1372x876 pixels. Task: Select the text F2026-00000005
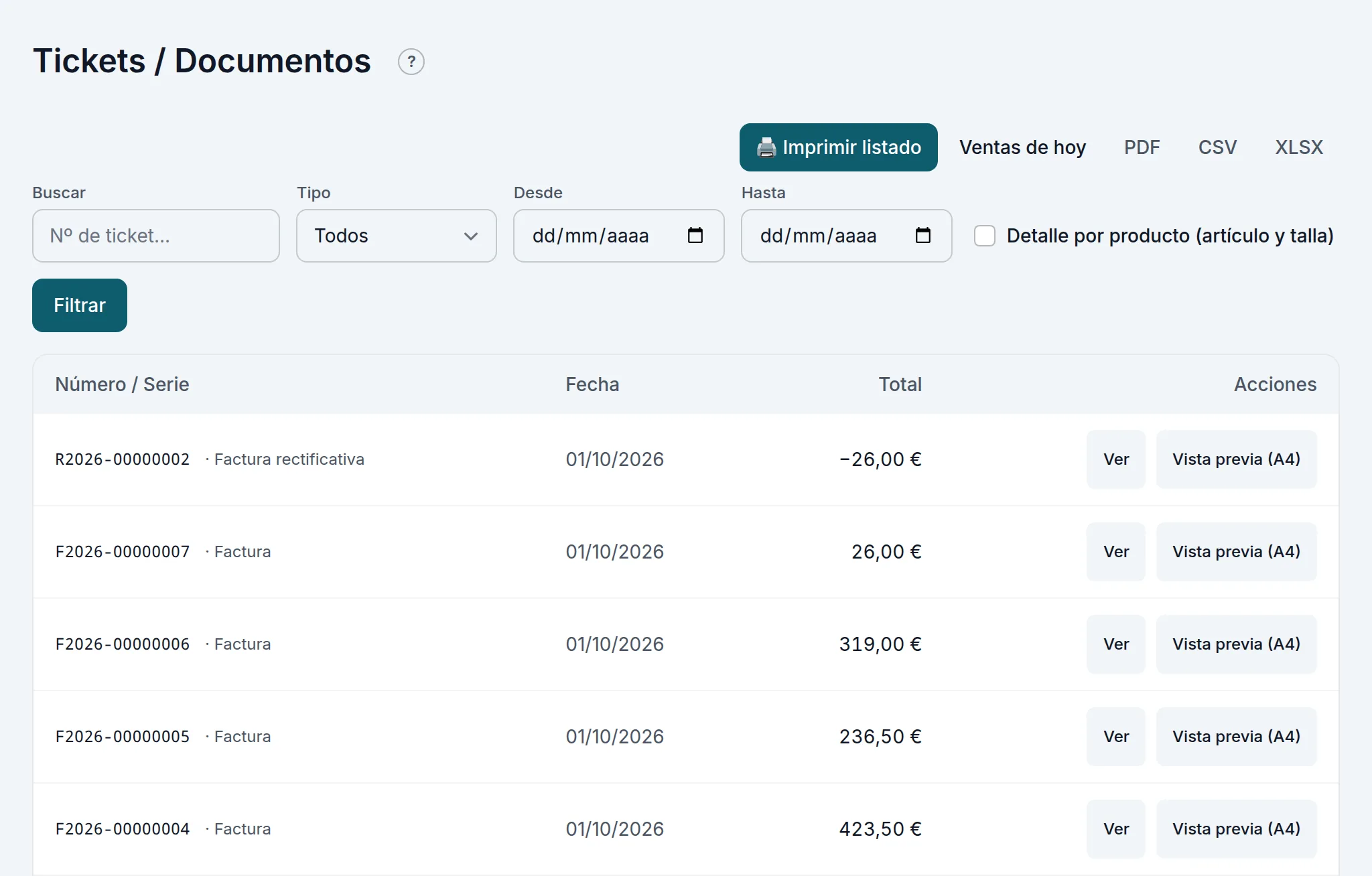(x=123, y=737)
